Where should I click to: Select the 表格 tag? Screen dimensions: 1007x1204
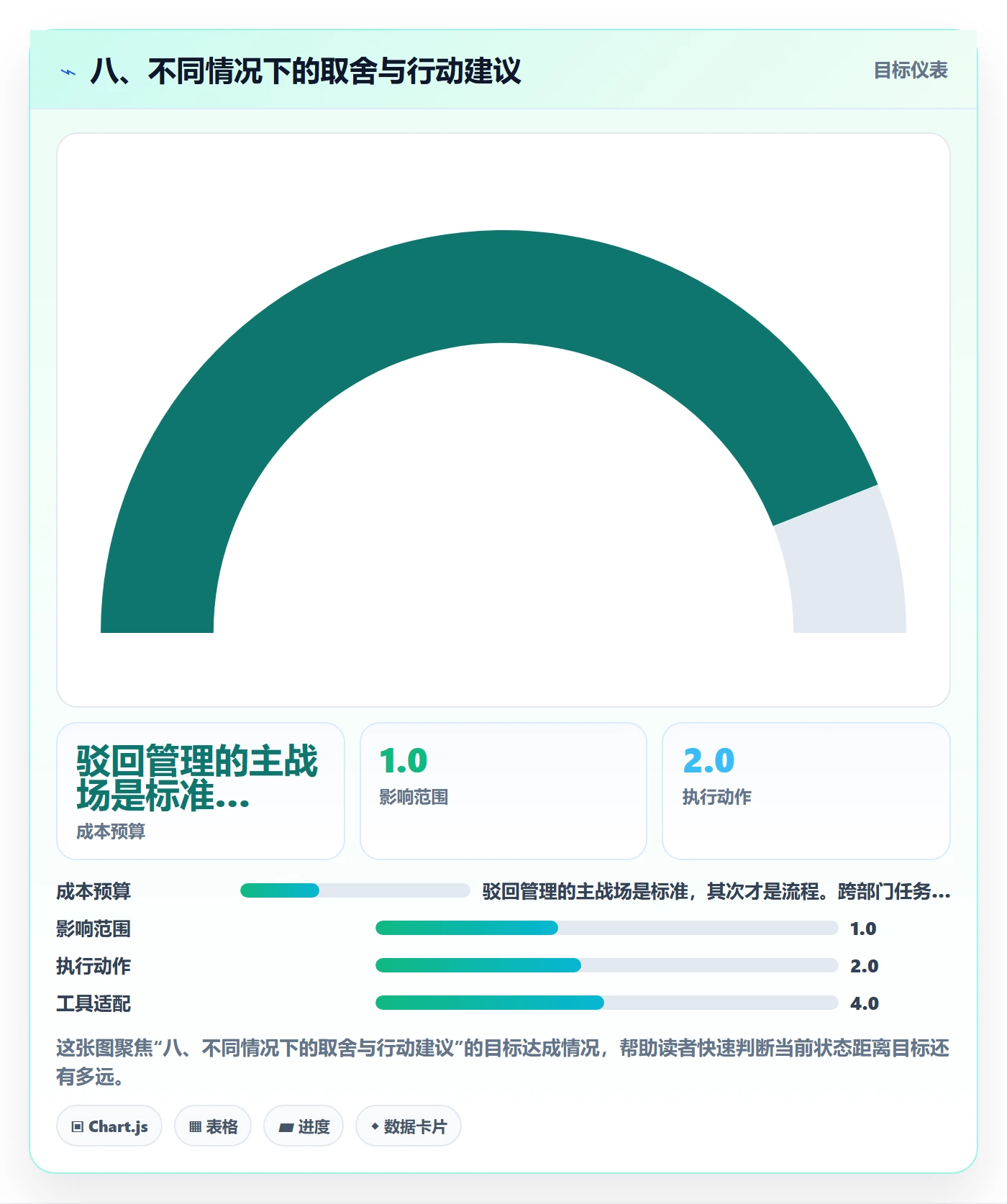[x=213, y=1126]
